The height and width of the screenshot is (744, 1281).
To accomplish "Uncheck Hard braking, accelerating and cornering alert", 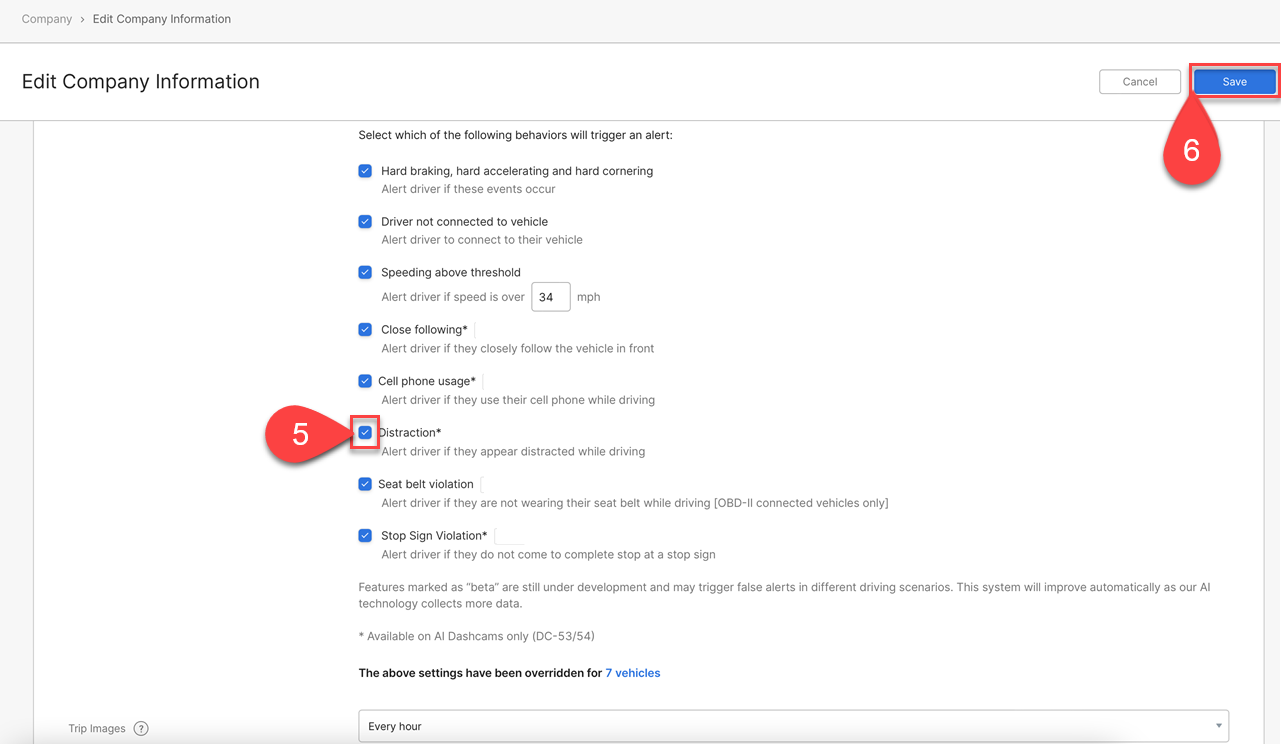I will click(x=365, y=171).
